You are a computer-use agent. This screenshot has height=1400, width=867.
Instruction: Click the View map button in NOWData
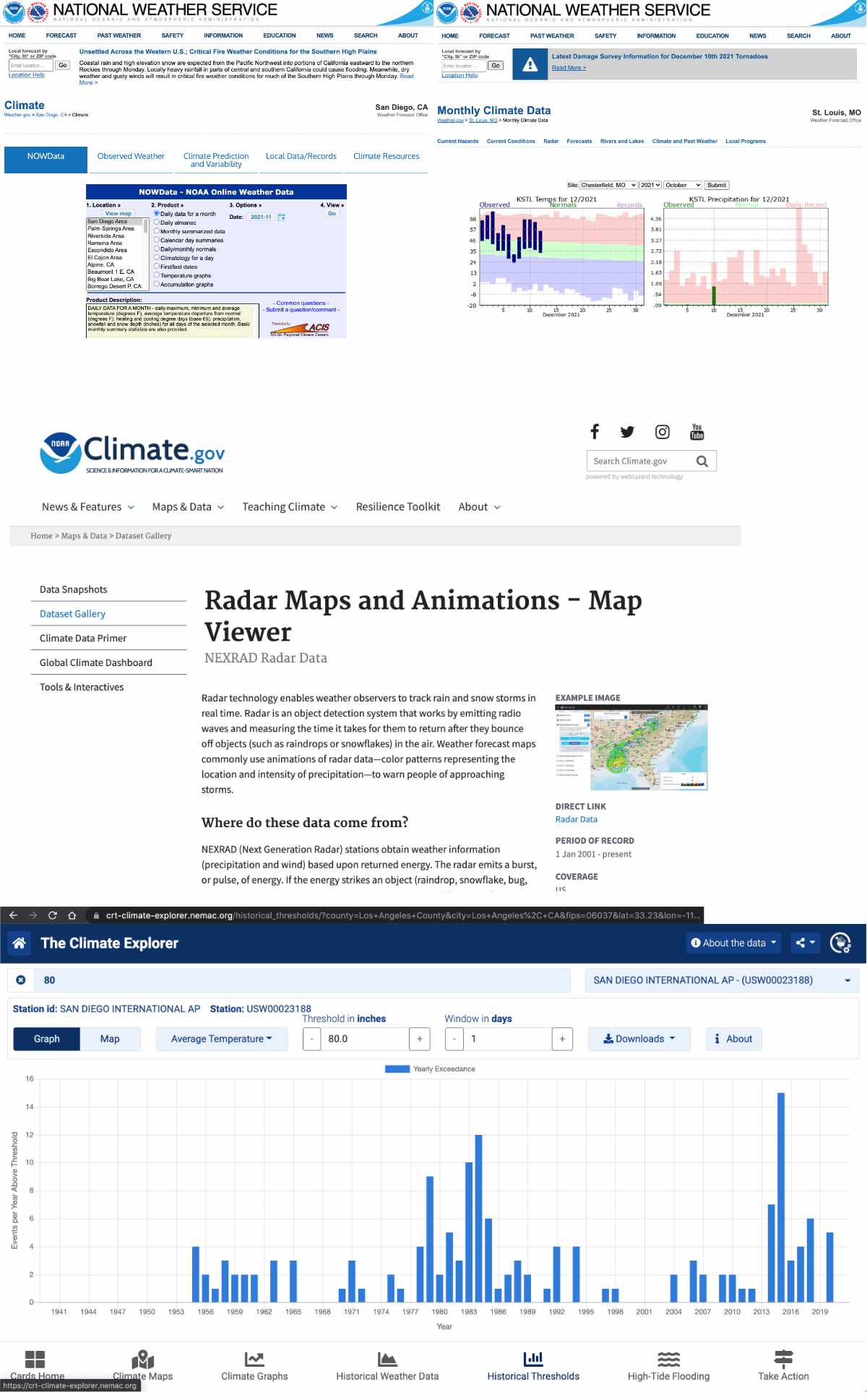click(118, 213)
